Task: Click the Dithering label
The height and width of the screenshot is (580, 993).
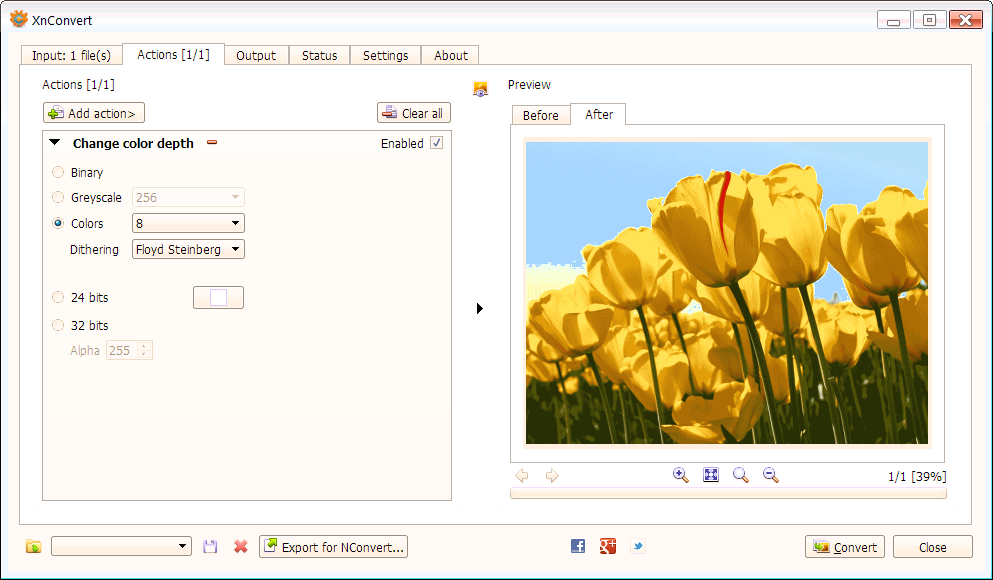Action: [94, 249]
